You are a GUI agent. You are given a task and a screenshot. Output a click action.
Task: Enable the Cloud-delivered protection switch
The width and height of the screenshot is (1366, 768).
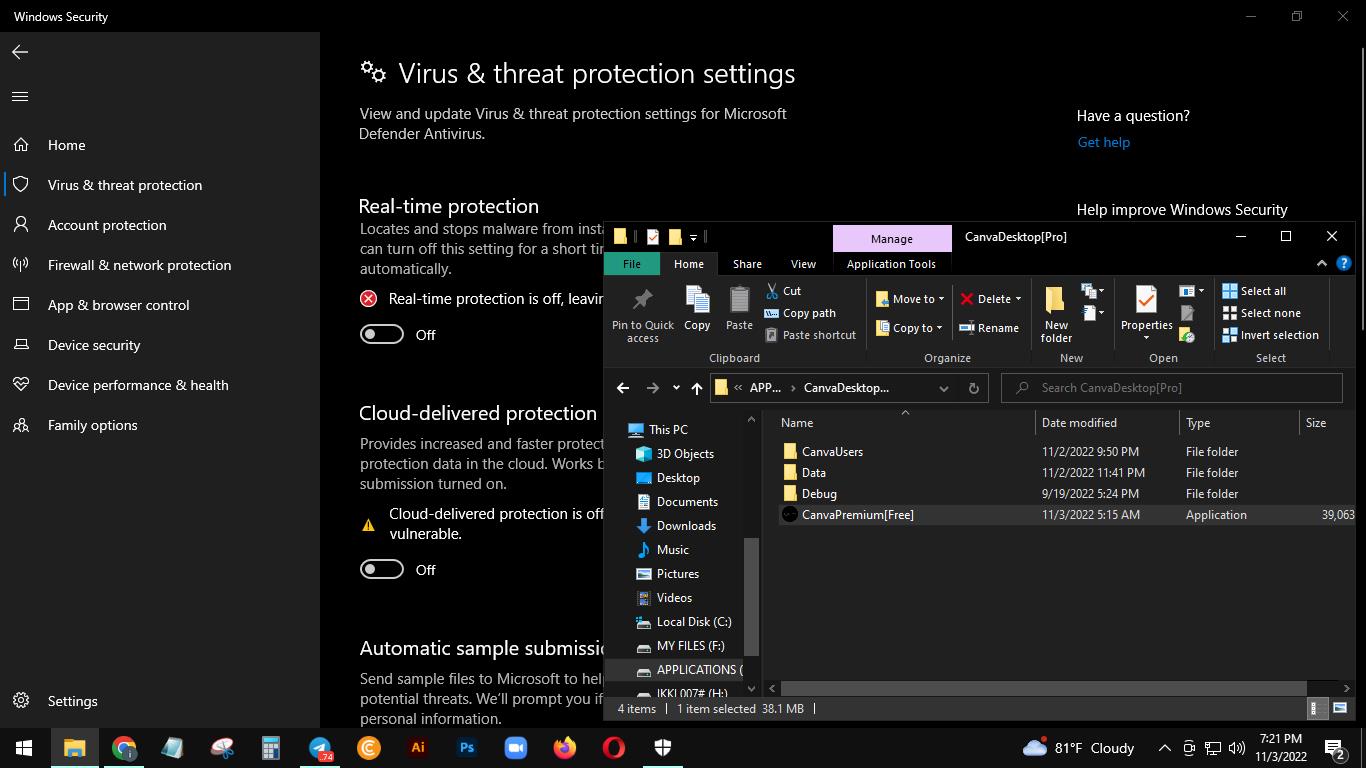(382, 570)
